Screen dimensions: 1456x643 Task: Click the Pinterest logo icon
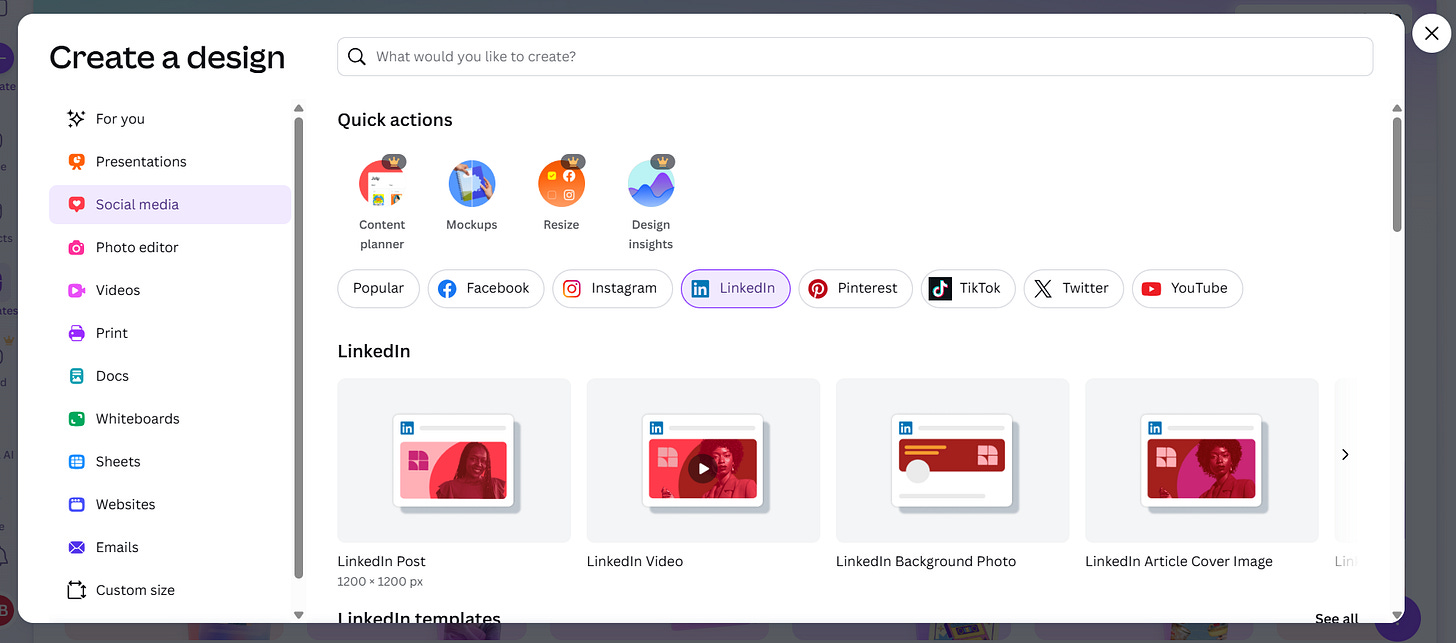818,289
